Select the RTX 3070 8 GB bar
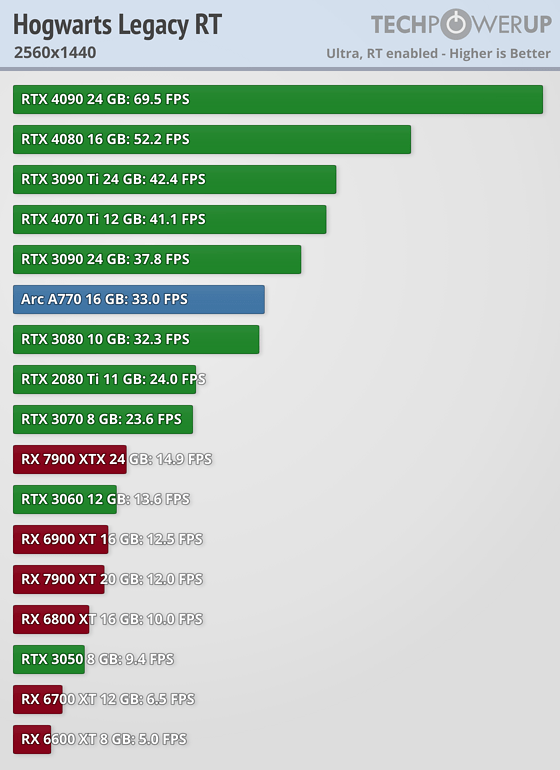Screen dimensions: 560x770 tap(103, 419)
